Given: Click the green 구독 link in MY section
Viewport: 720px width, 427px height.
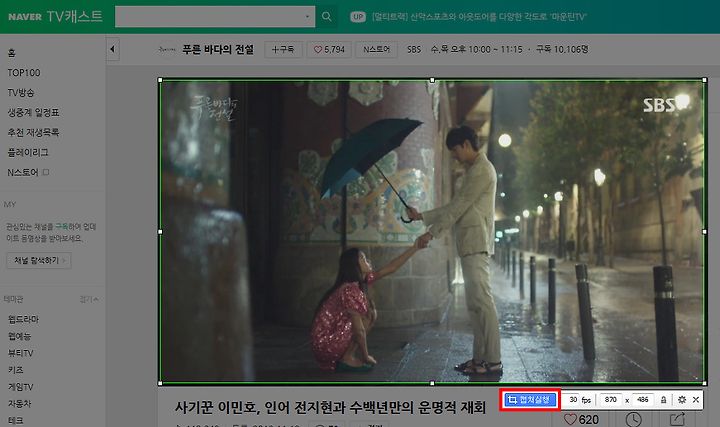Looking at the screenshot, I should pyautogui.click(x=61, y=227).
